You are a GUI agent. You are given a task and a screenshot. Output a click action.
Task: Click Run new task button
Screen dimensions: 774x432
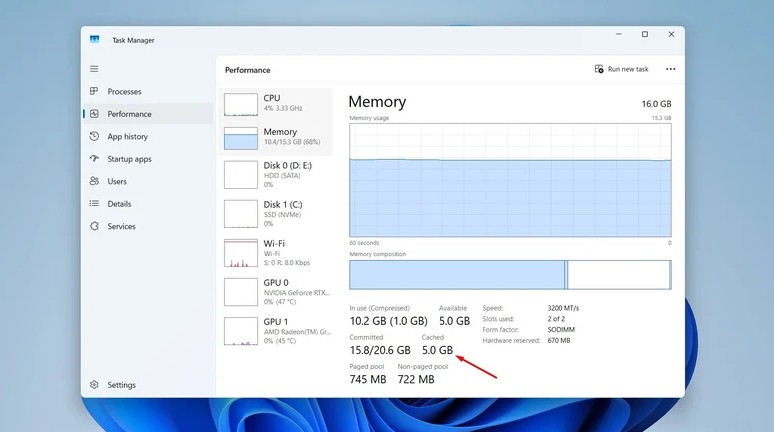pos(621,69)
